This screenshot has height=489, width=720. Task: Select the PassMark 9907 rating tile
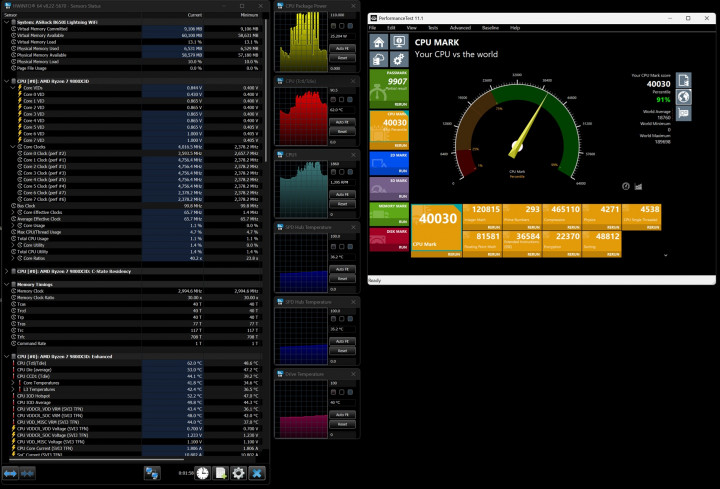click(389, 89)
